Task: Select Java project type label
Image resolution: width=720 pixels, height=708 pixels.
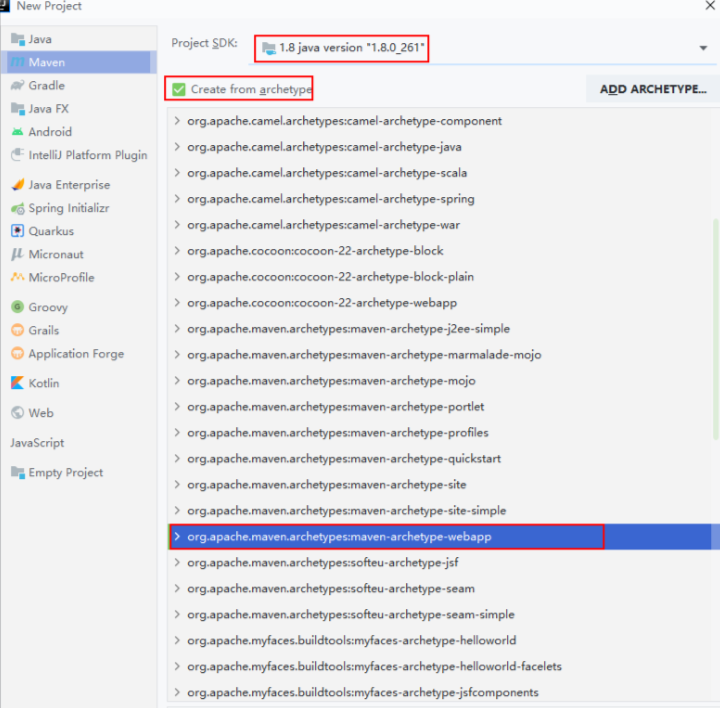Action: click(40, 39)
